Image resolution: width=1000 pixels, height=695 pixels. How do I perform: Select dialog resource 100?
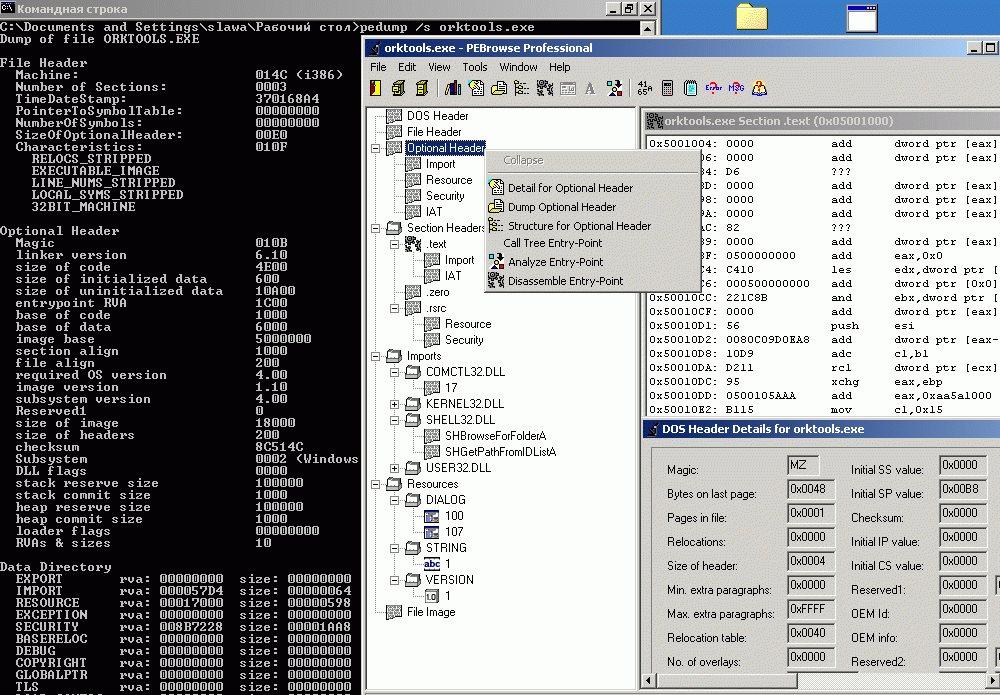tap(454, 516)
